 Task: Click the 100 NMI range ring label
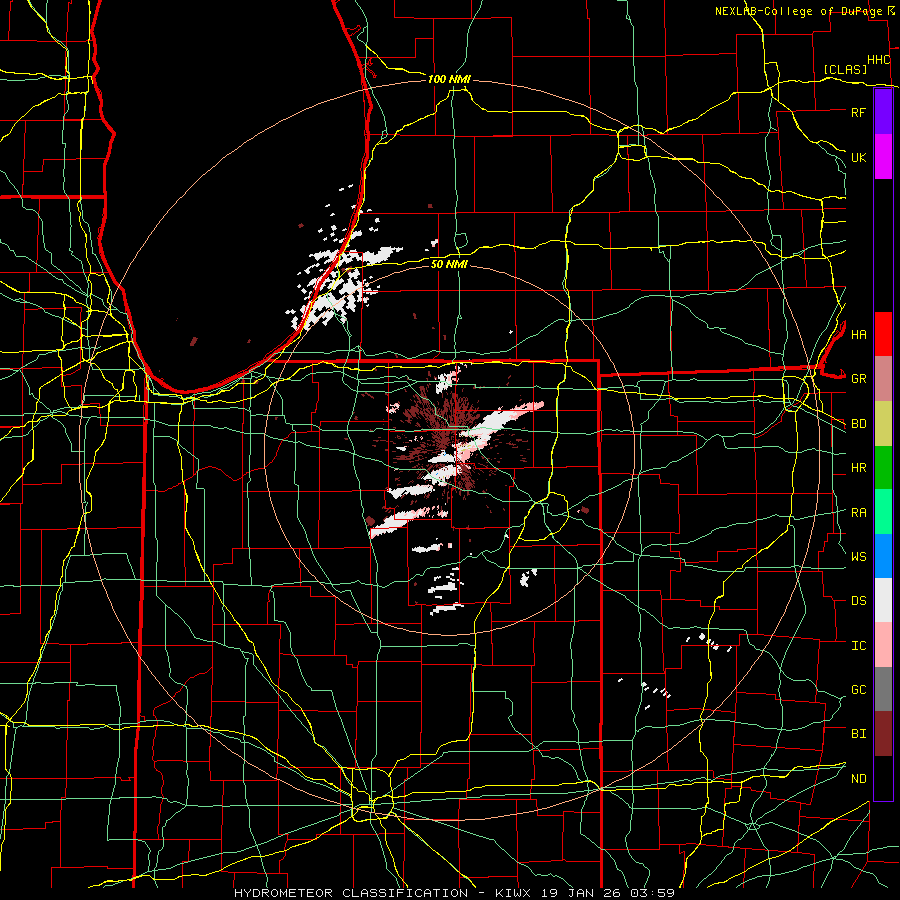(449, 79)
